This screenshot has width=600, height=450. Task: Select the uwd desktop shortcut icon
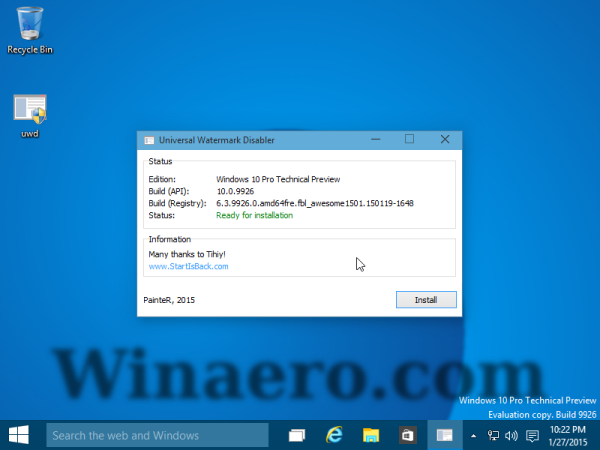pos(30,116)
